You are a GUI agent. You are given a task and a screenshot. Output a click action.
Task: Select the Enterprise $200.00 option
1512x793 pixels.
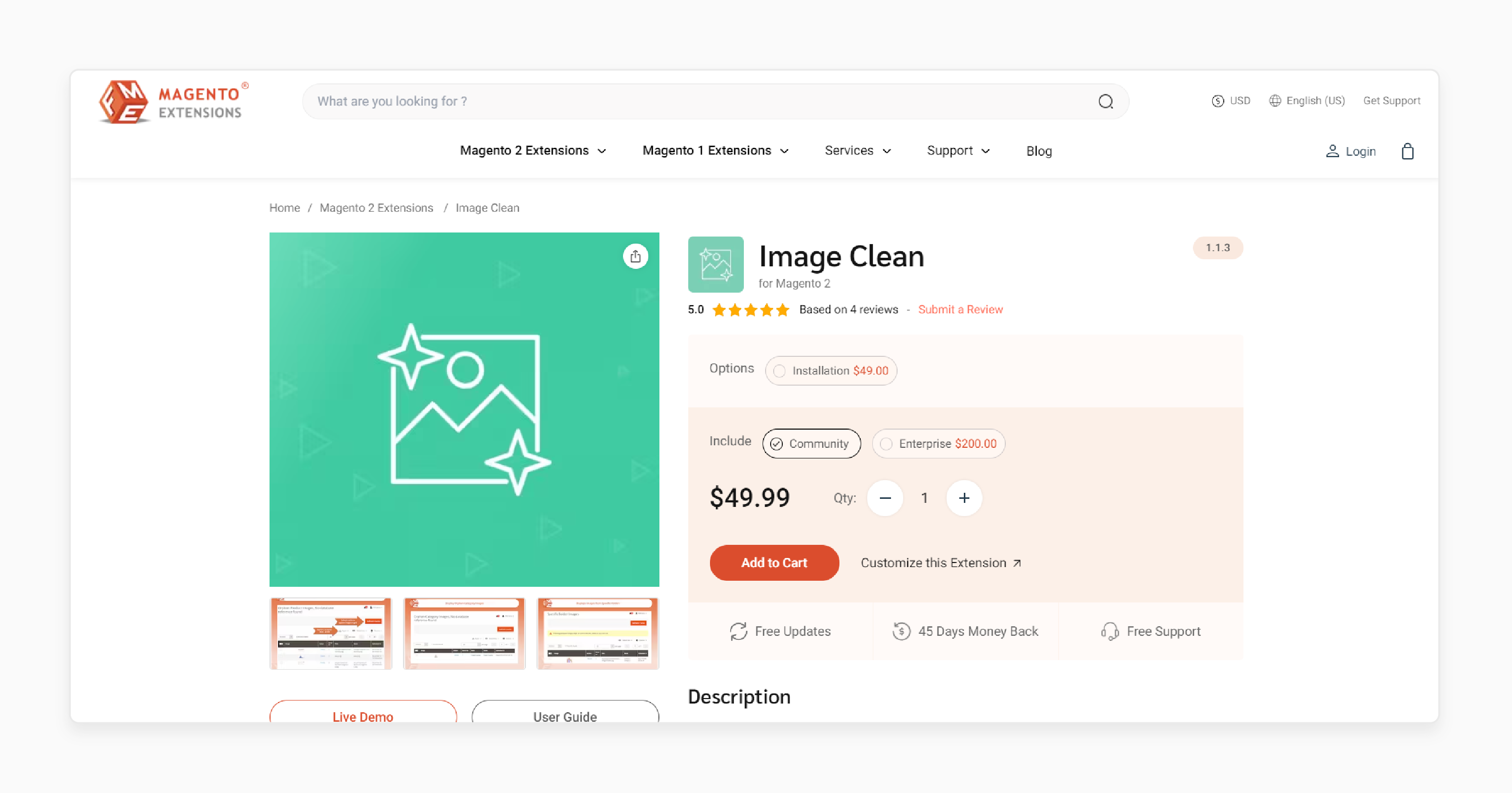tap(938, 443)
